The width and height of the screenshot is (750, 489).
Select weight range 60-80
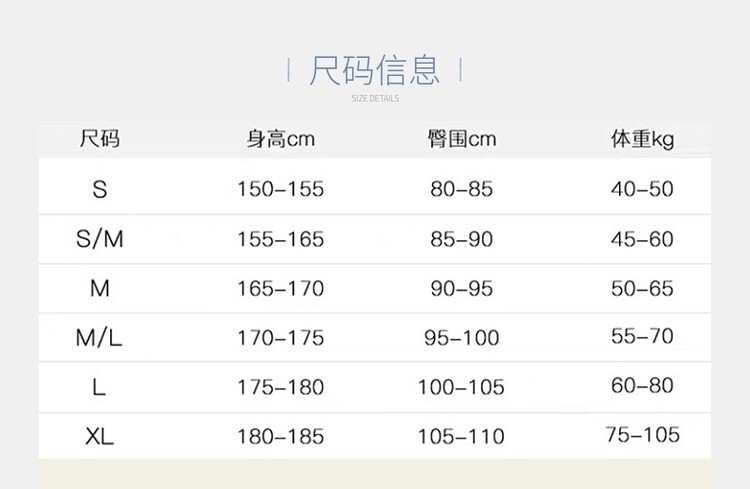(642, 385)
